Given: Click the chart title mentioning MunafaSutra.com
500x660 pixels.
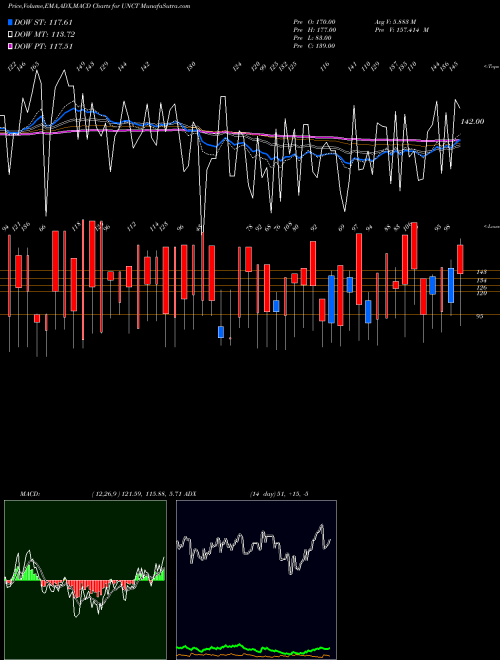Looking at the screenshot, I should click(99, 6).
